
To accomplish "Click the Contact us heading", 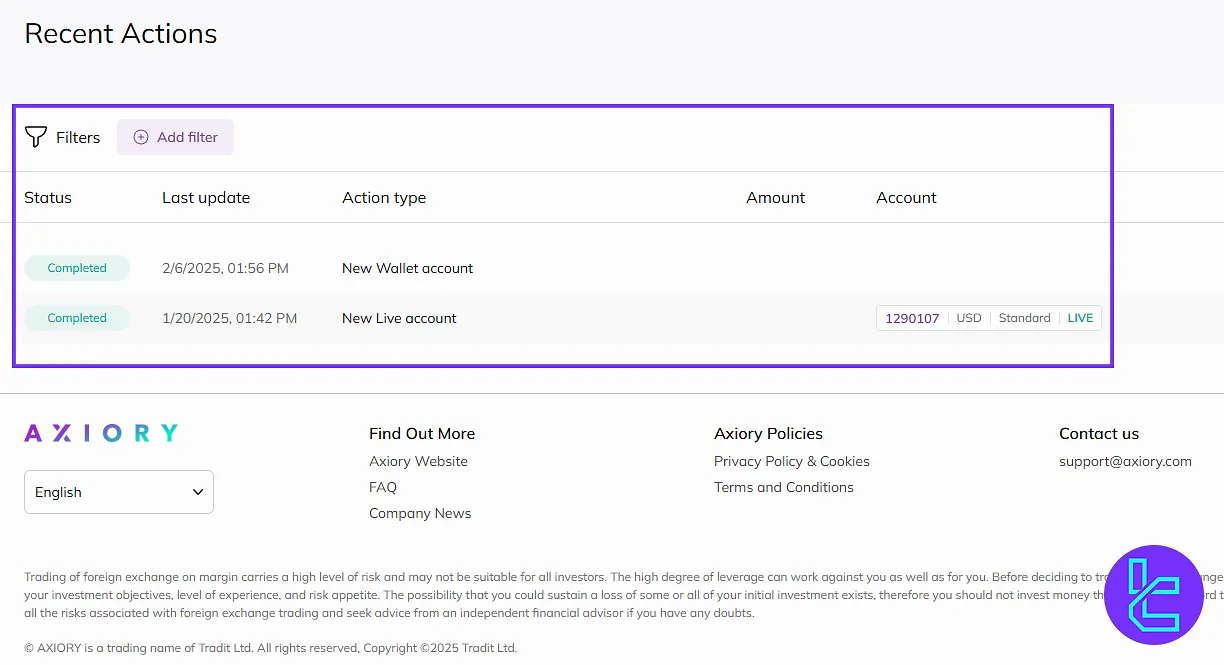I will [1099, 433].
